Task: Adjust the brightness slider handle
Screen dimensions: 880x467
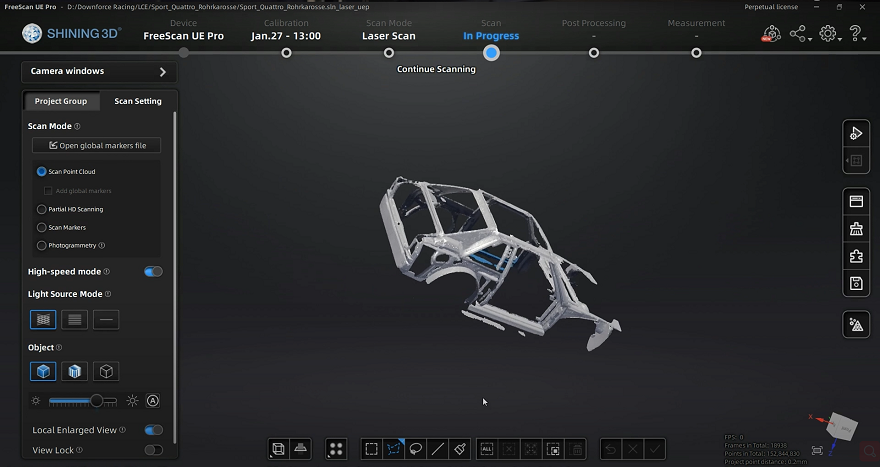Action: [97, 401]
